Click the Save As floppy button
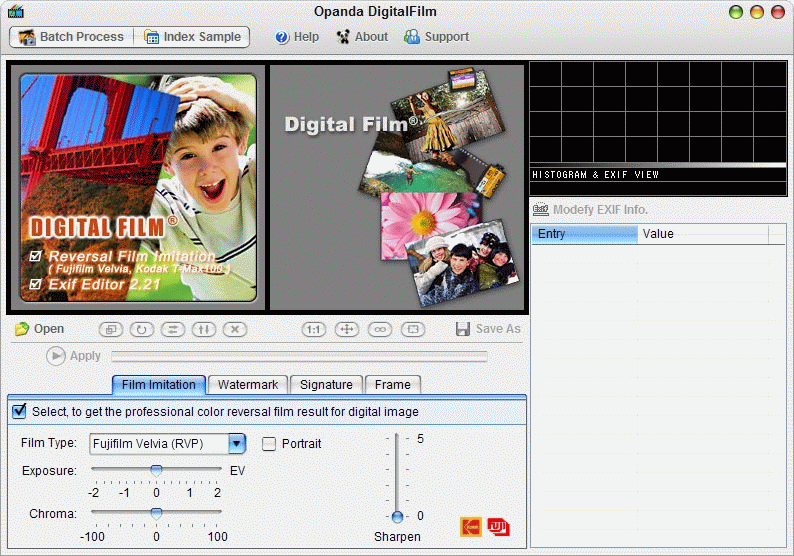This screenshot has width=794, height=556. (x=488, y=329)
